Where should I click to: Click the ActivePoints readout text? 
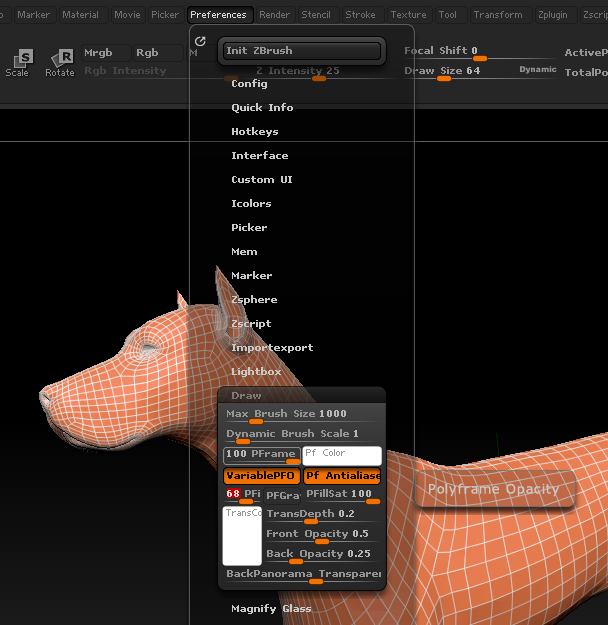tap(586, 53)
